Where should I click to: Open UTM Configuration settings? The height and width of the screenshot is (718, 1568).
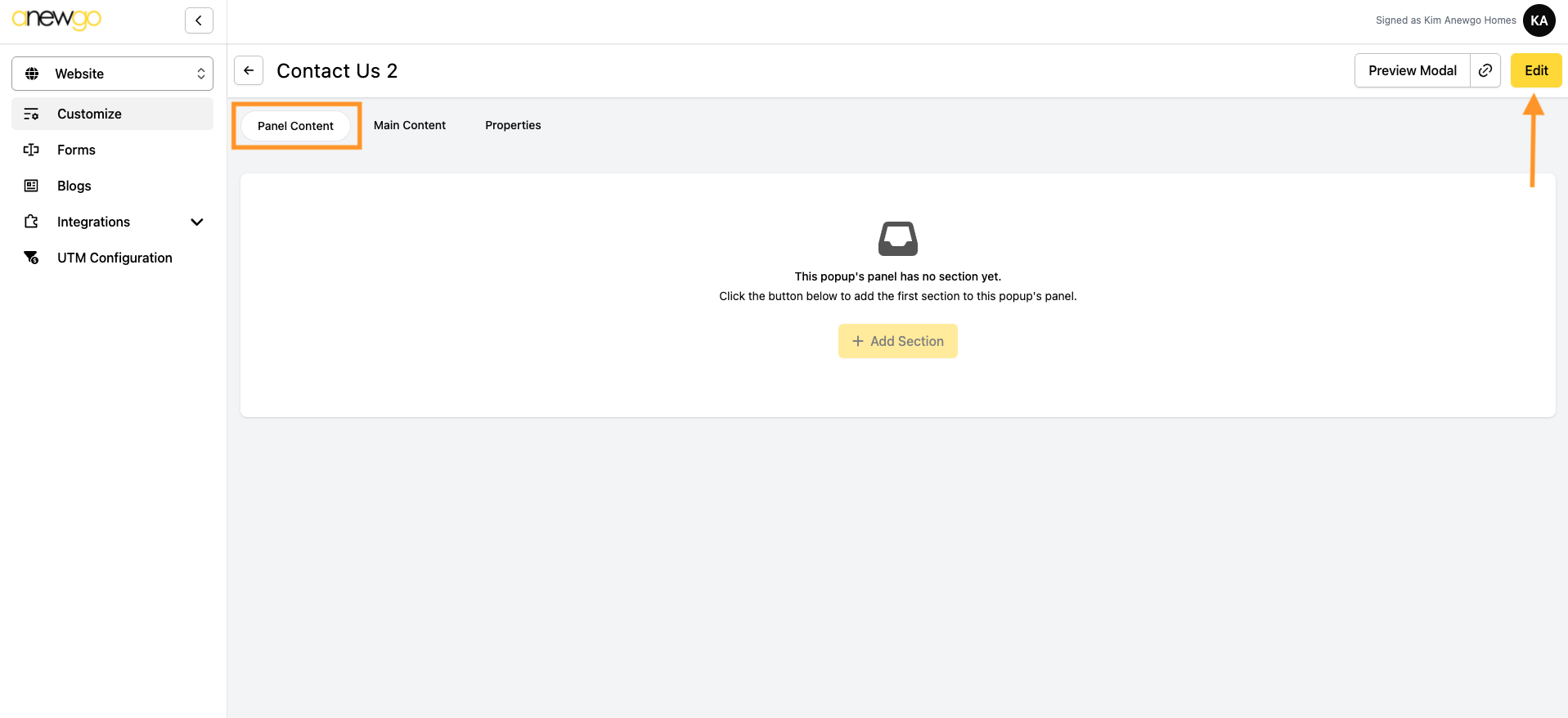(115, 258)
